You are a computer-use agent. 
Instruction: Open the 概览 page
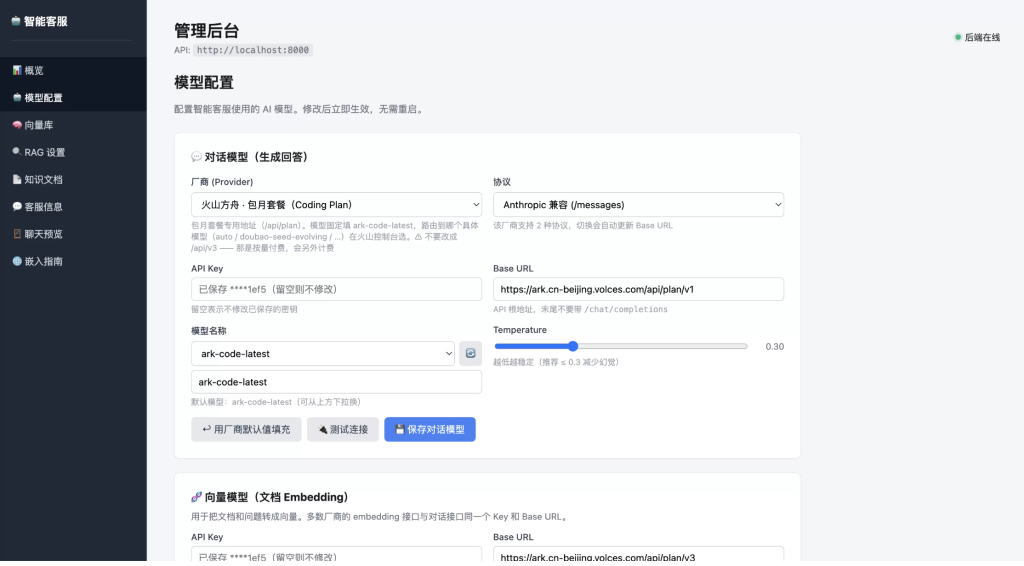(x=73, y=70)
